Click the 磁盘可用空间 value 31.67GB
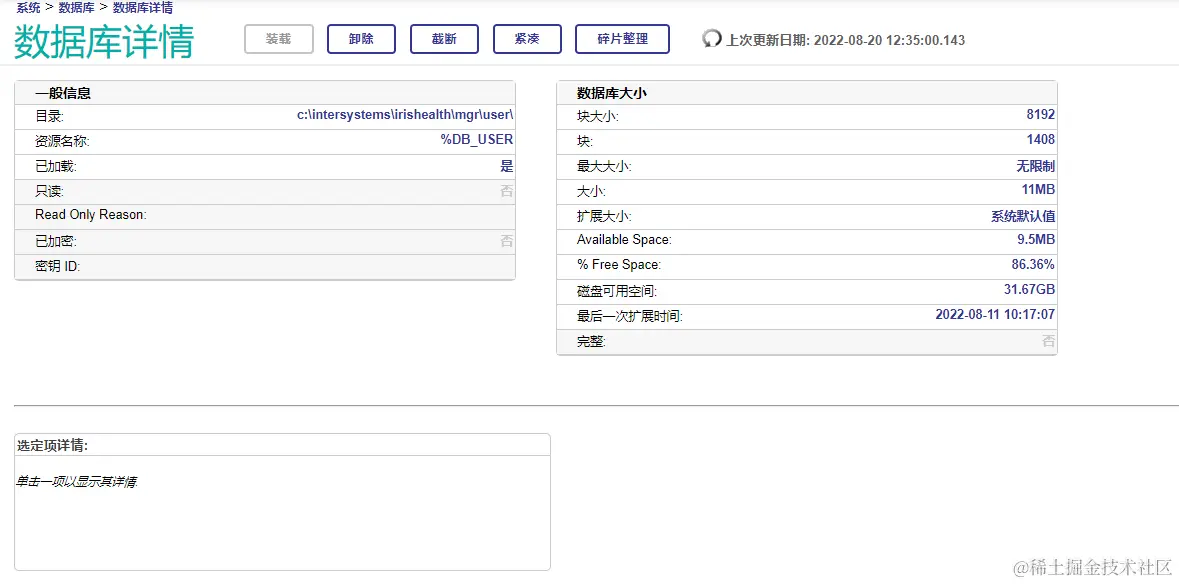The width and height of the screenshot is (1179, 584). pyautogui.click(x=1029, y=289)
